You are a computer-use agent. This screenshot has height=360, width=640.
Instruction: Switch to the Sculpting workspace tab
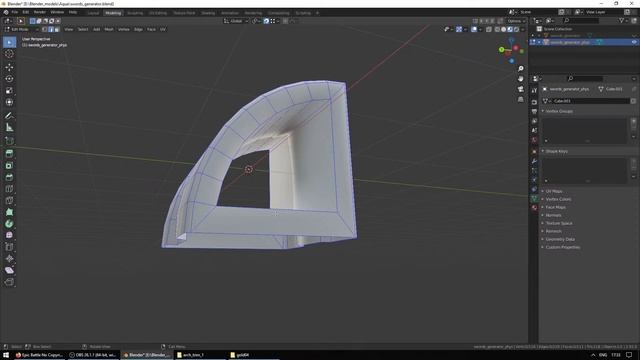coord(135,13)
